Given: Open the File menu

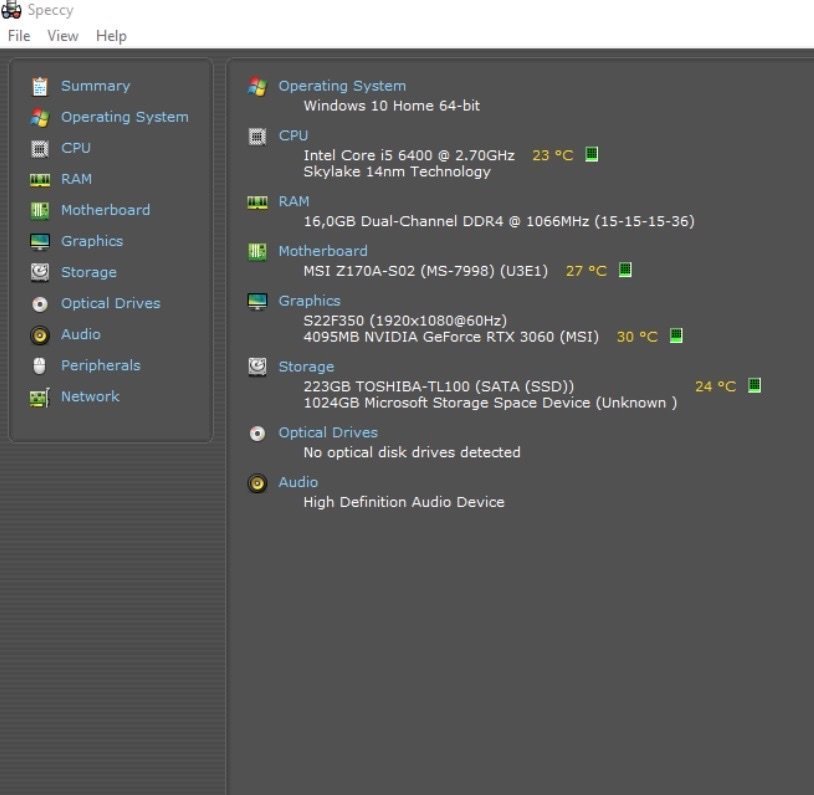Looking at the screenshot, I should [x=19, y=36].
